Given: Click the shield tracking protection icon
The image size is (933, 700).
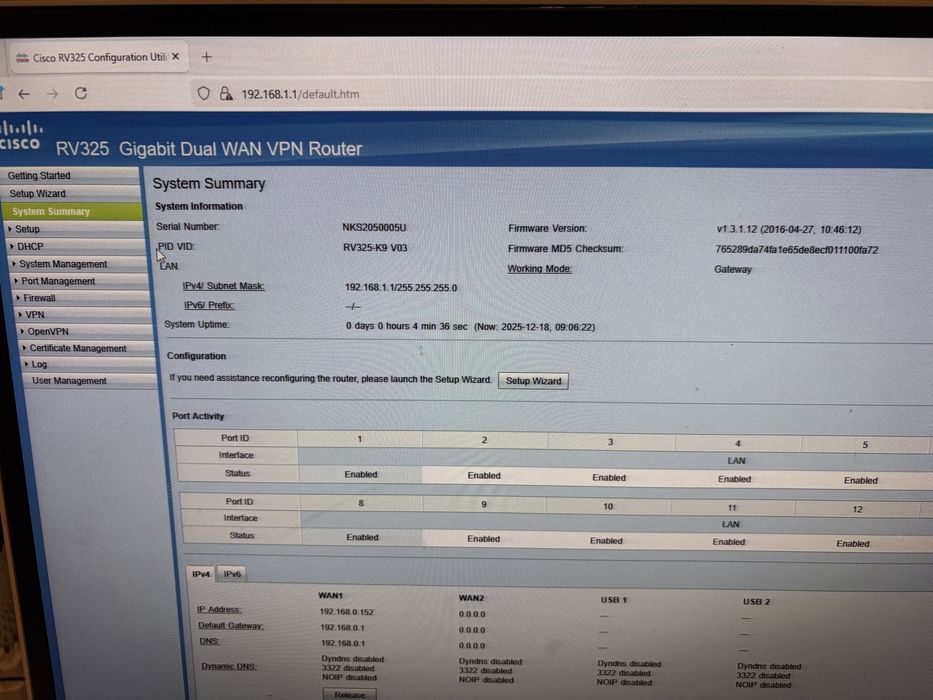Looking at the screenshot, I should [x=203, y=93].
